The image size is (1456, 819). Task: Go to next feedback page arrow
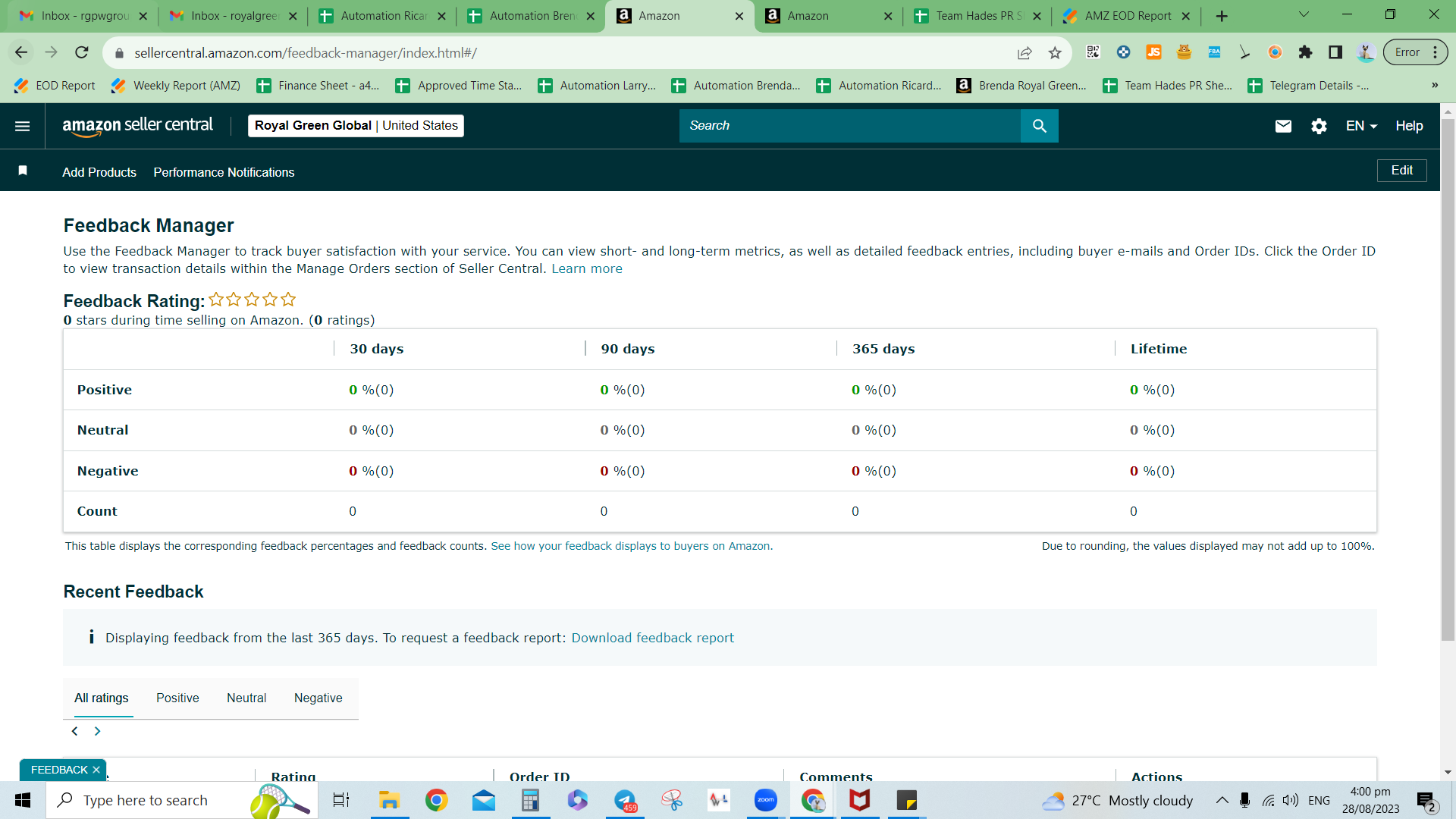[x=97, y=731]
